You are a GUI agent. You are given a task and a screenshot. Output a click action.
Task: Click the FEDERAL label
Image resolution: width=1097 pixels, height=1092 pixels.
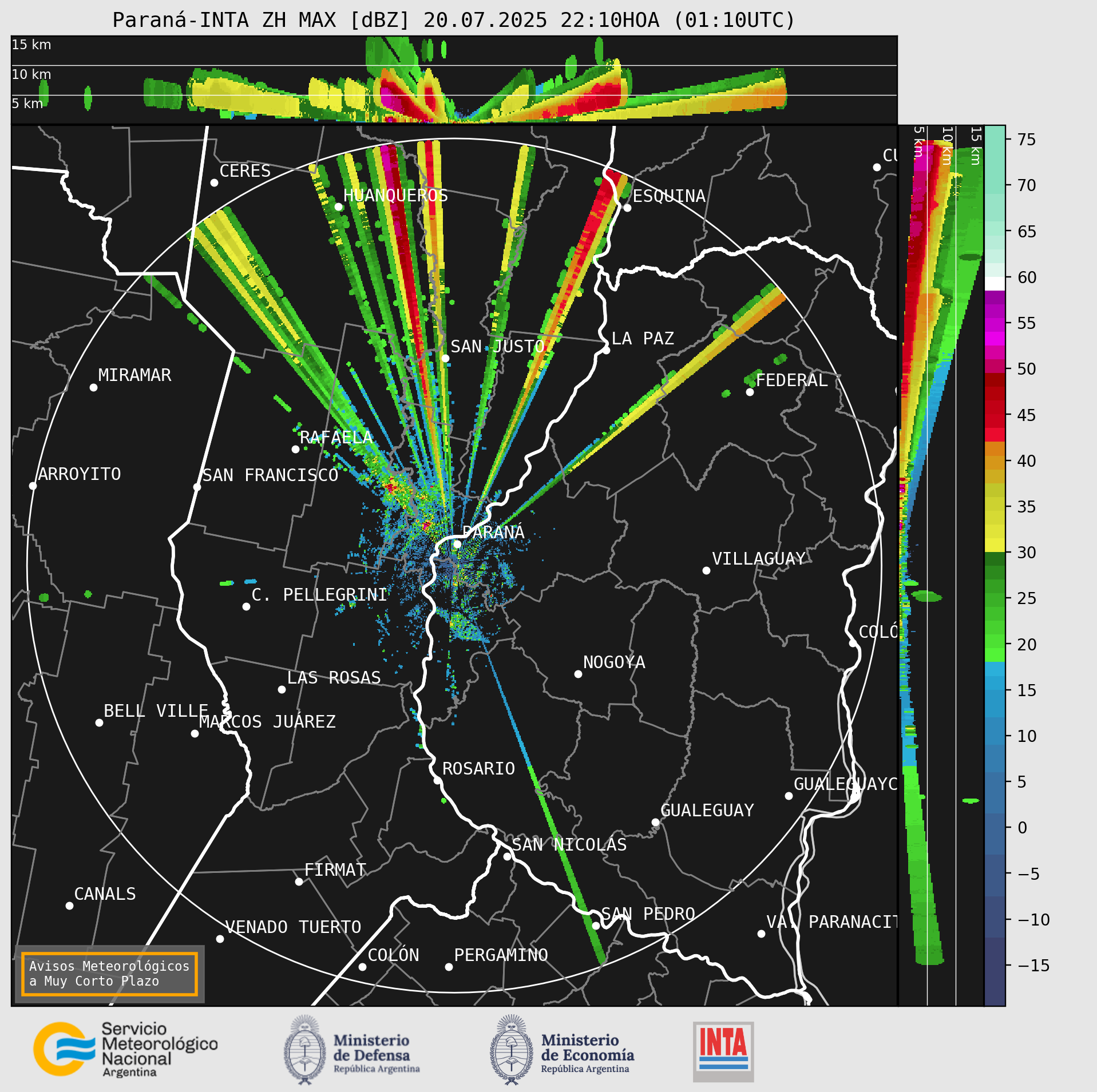[791, 380]
